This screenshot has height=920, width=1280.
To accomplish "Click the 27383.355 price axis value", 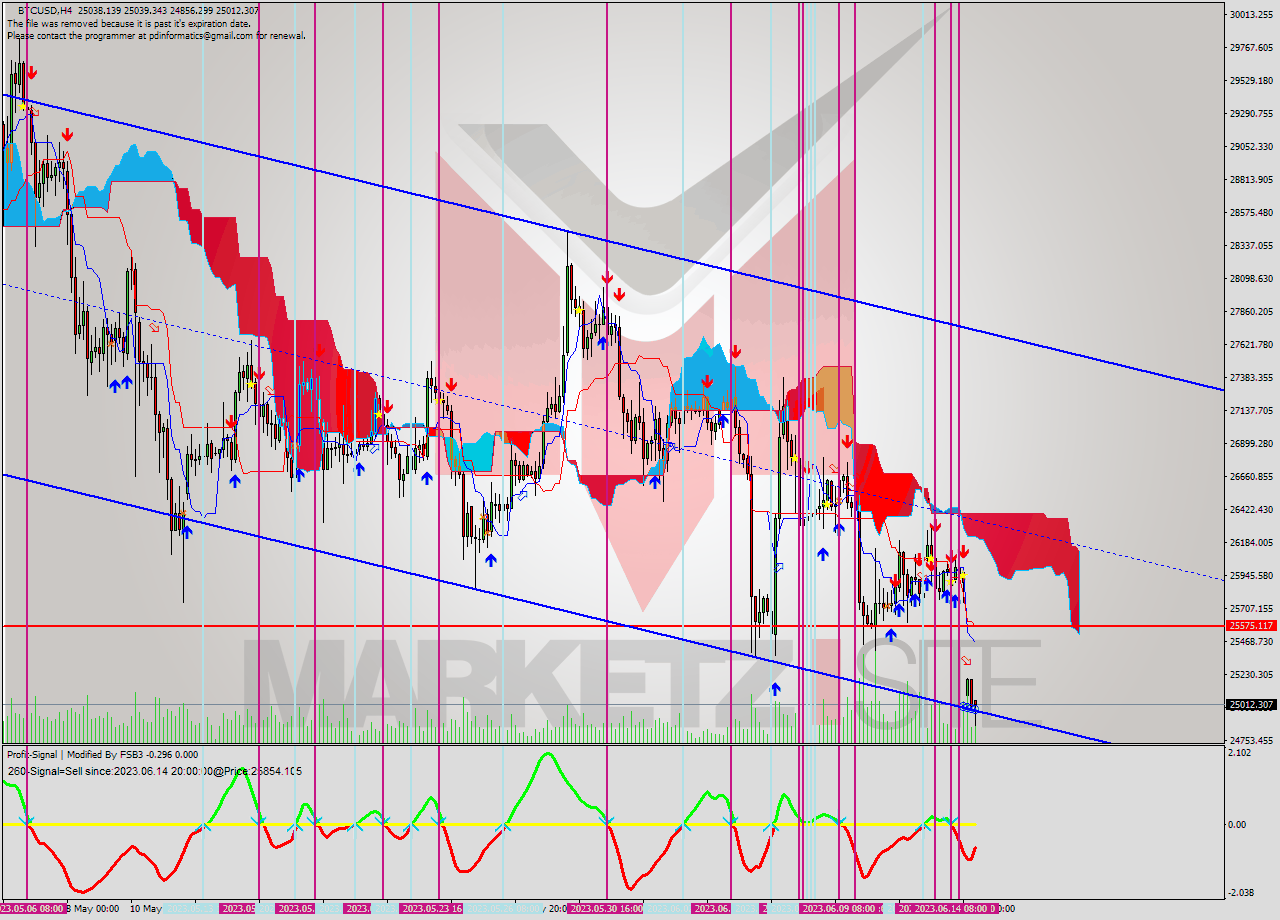I will pos(1251,377).
